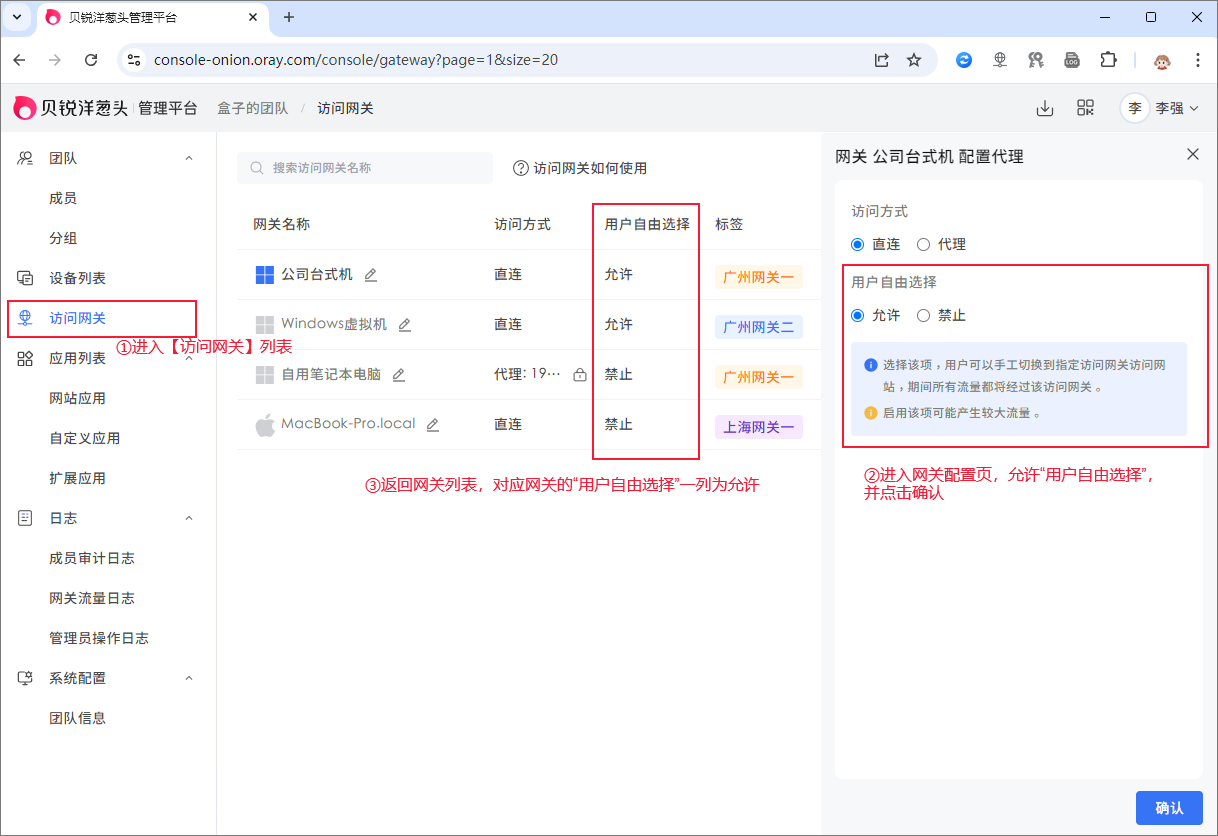This screenshot has height=836, width=1218.
Task: Click the Apple icon of MacBook-Pro.local
Action: coord(265,425)
